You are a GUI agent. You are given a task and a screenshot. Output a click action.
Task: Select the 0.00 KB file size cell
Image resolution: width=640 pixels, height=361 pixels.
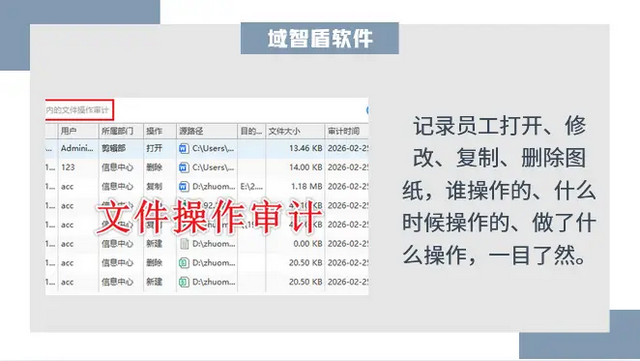[x=308, y=244]
